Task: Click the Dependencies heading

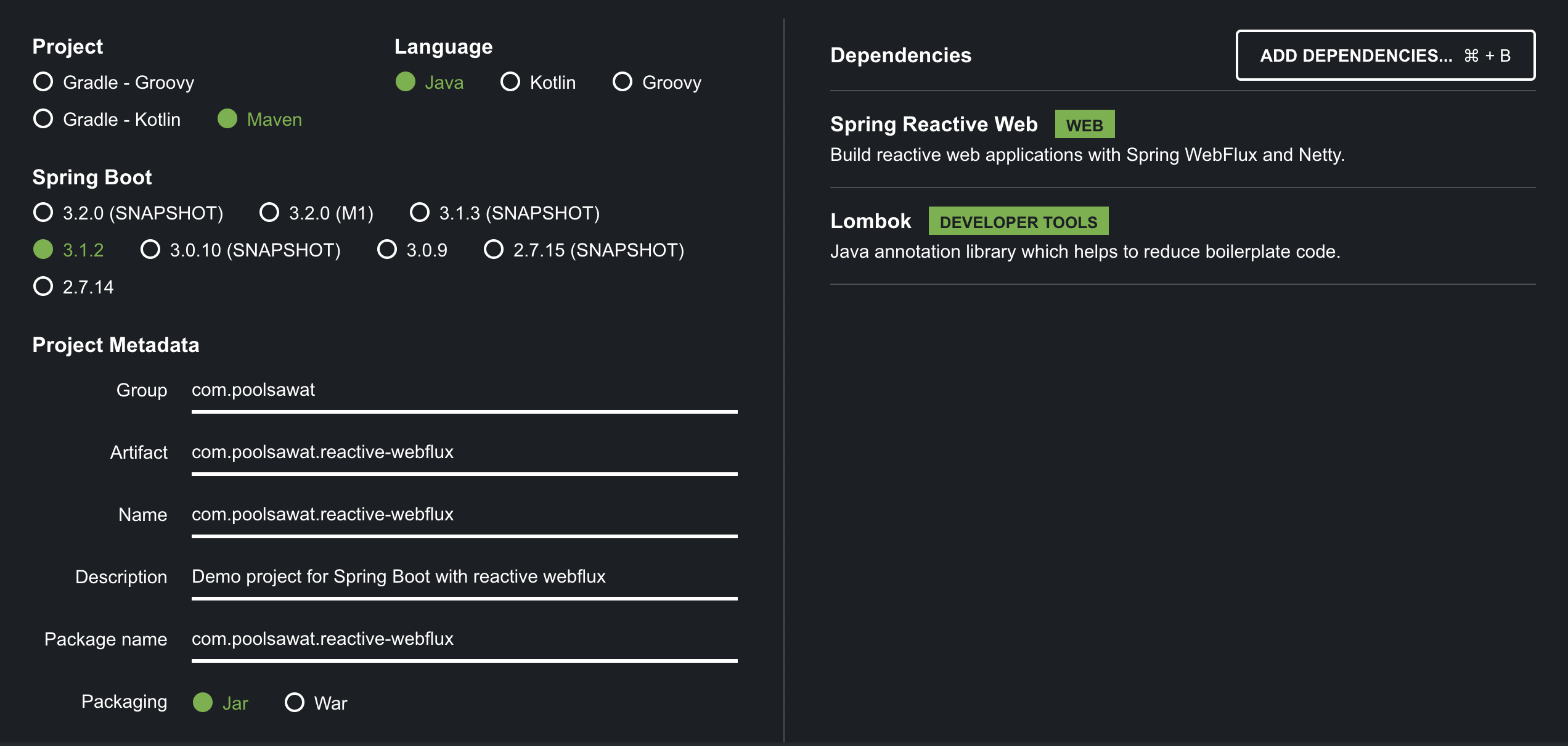Action: pyautogui.click(x=900, y=55)
